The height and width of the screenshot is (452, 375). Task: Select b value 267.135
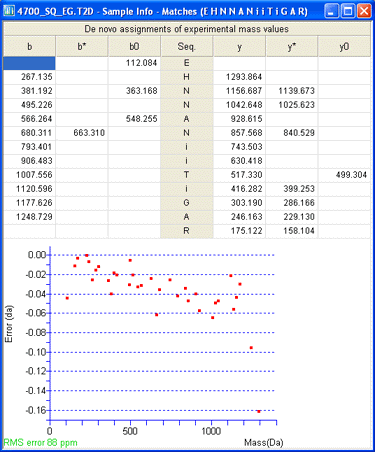[x=37, y=77]
